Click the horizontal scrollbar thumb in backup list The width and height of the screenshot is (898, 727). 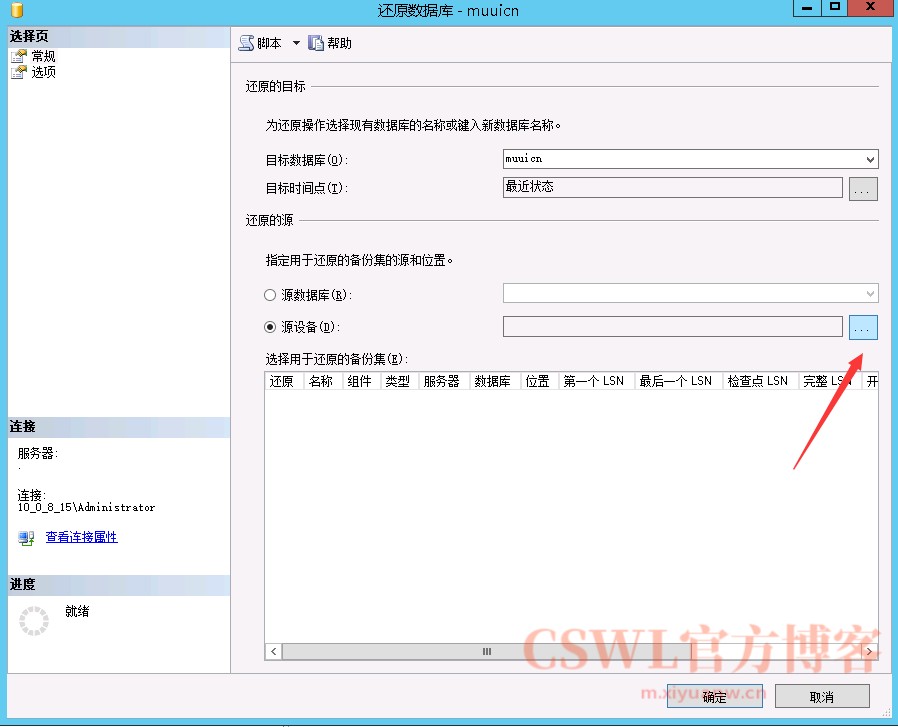click(487, 651)
